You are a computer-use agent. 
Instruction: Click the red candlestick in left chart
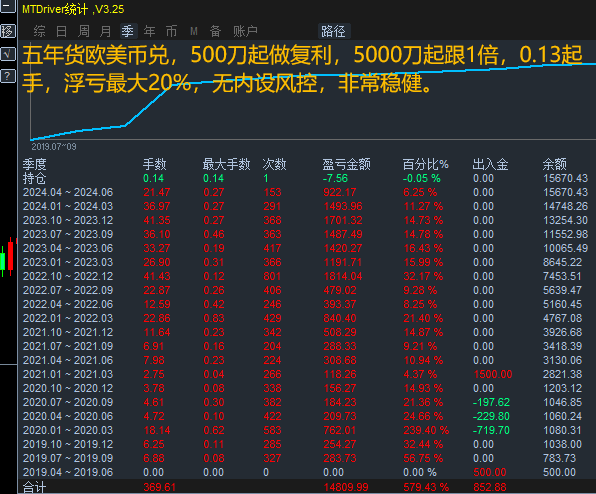click(x=10, y=255)
